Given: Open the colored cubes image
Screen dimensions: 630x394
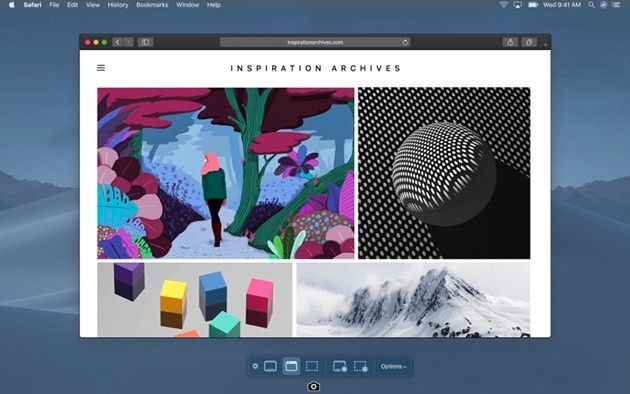Looking at the screenshot, I should click(194, 300).
